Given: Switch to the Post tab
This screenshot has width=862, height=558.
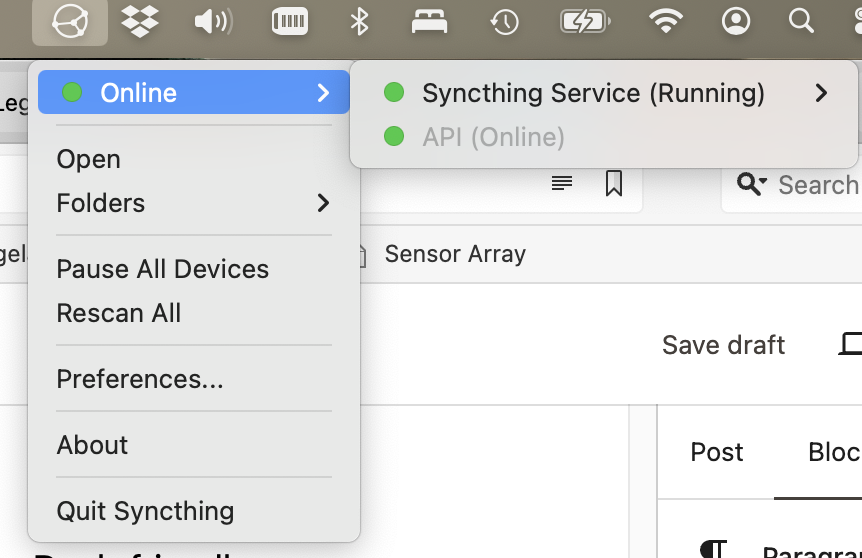Looking at the screenshot, I should [717, 452].
